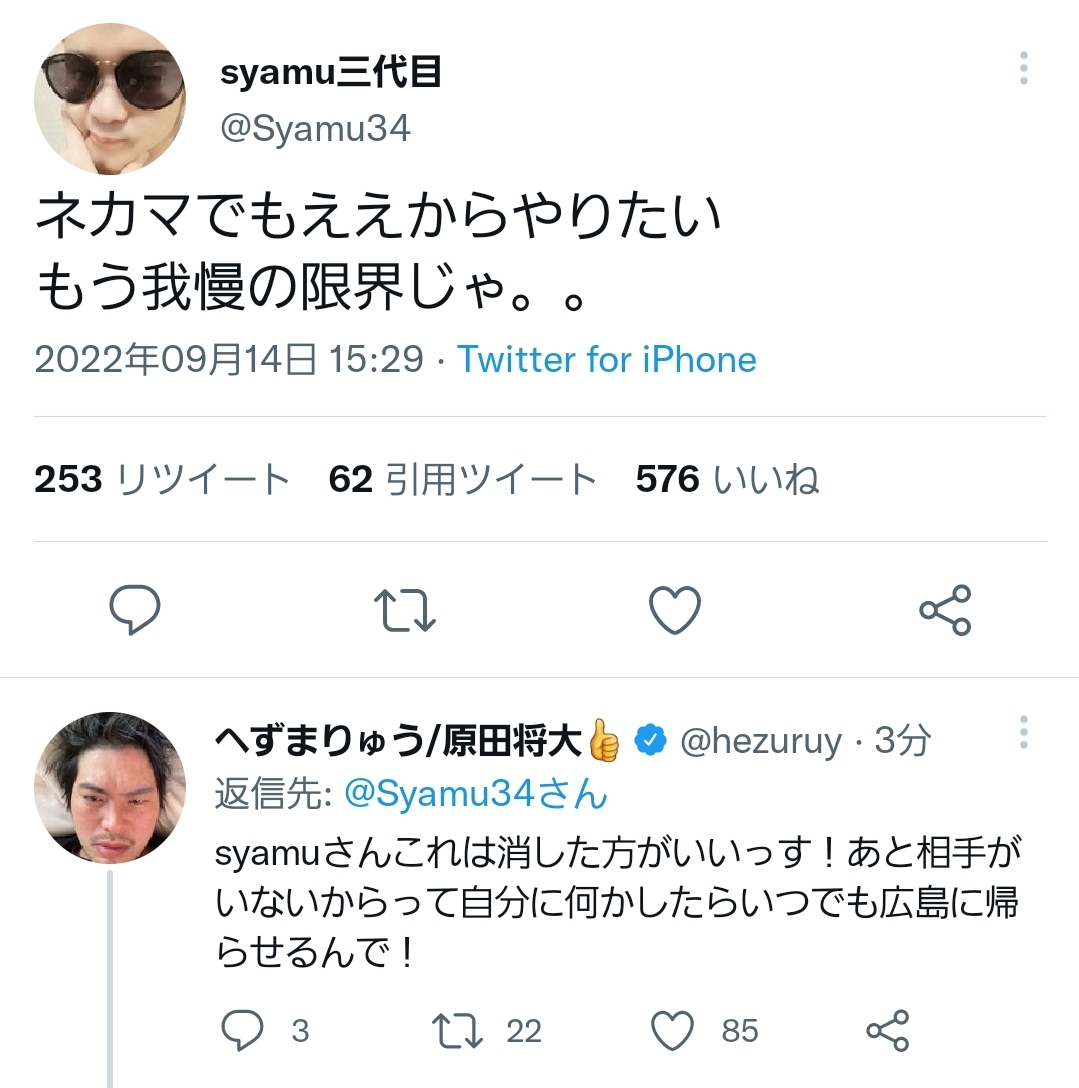Viewport: 1079px width, 1088px height.
Task: Open the syamu三代目 display name
Action: 331,73
